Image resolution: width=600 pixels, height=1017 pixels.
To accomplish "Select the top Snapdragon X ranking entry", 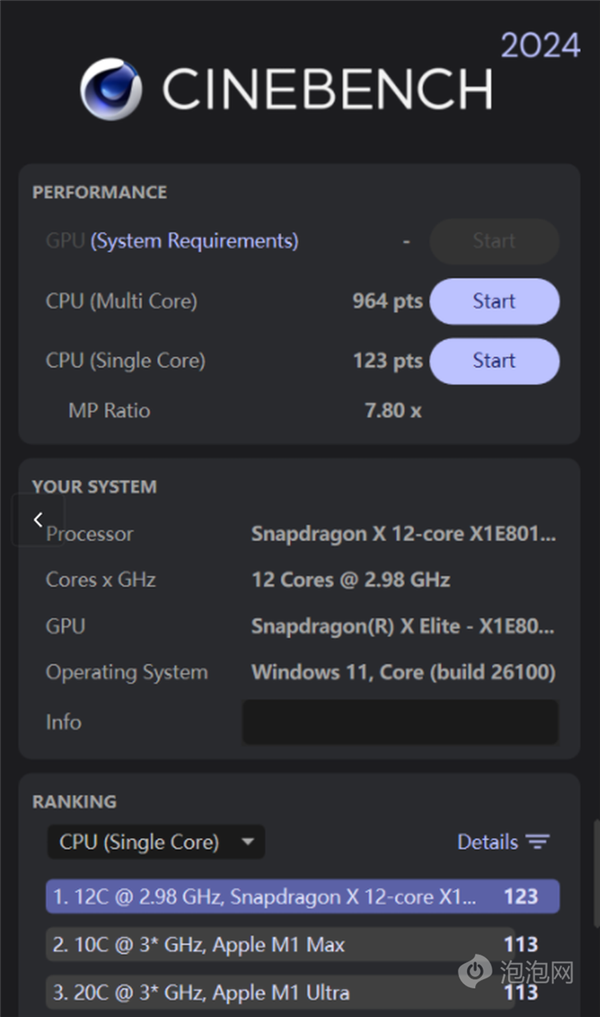I will tap(300, 896).
